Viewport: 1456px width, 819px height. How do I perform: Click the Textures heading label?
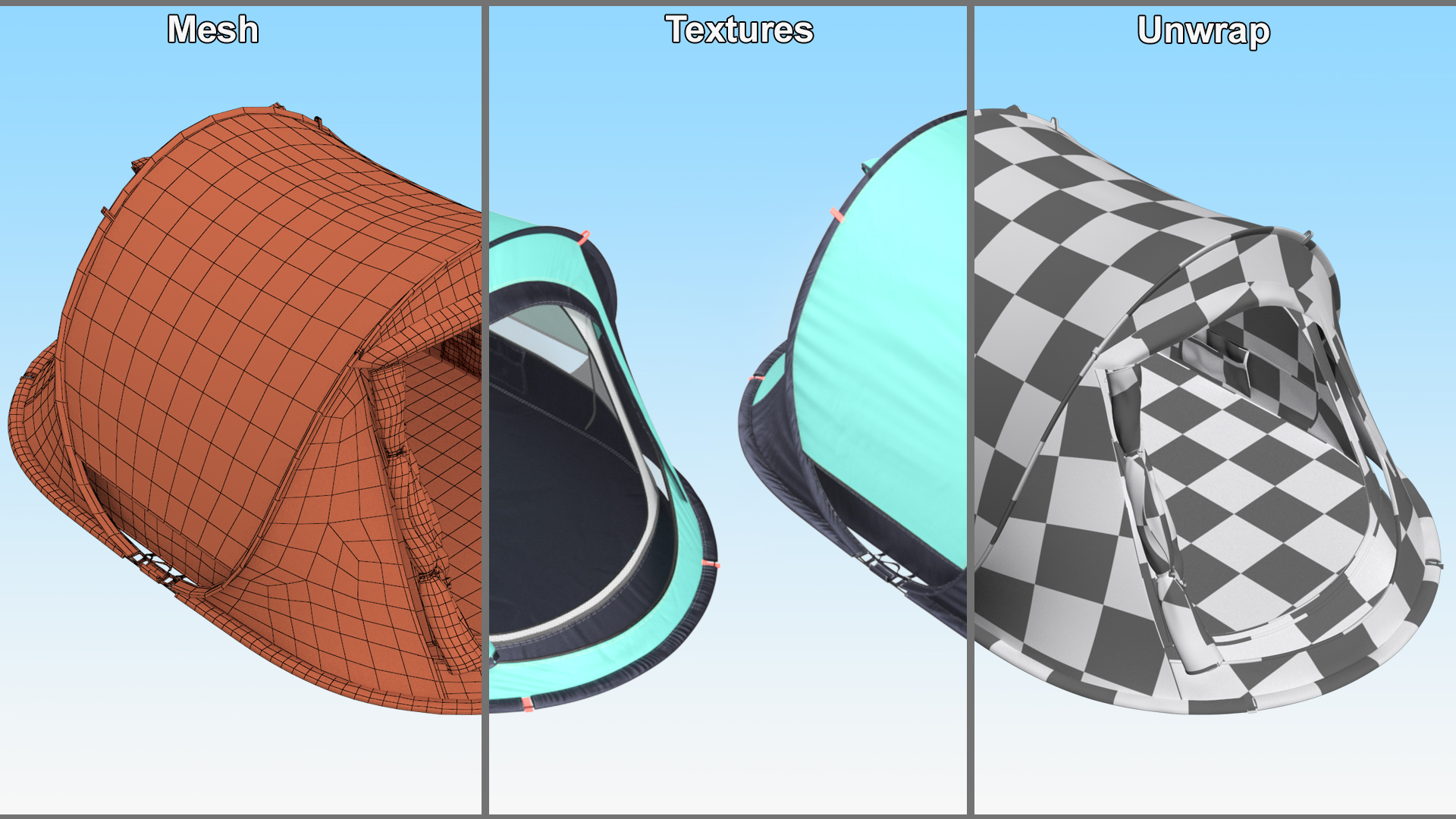739,30
